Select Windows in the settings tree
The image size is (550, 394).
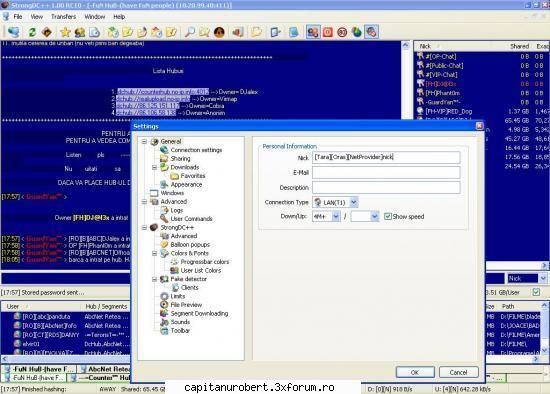point(172,193)
